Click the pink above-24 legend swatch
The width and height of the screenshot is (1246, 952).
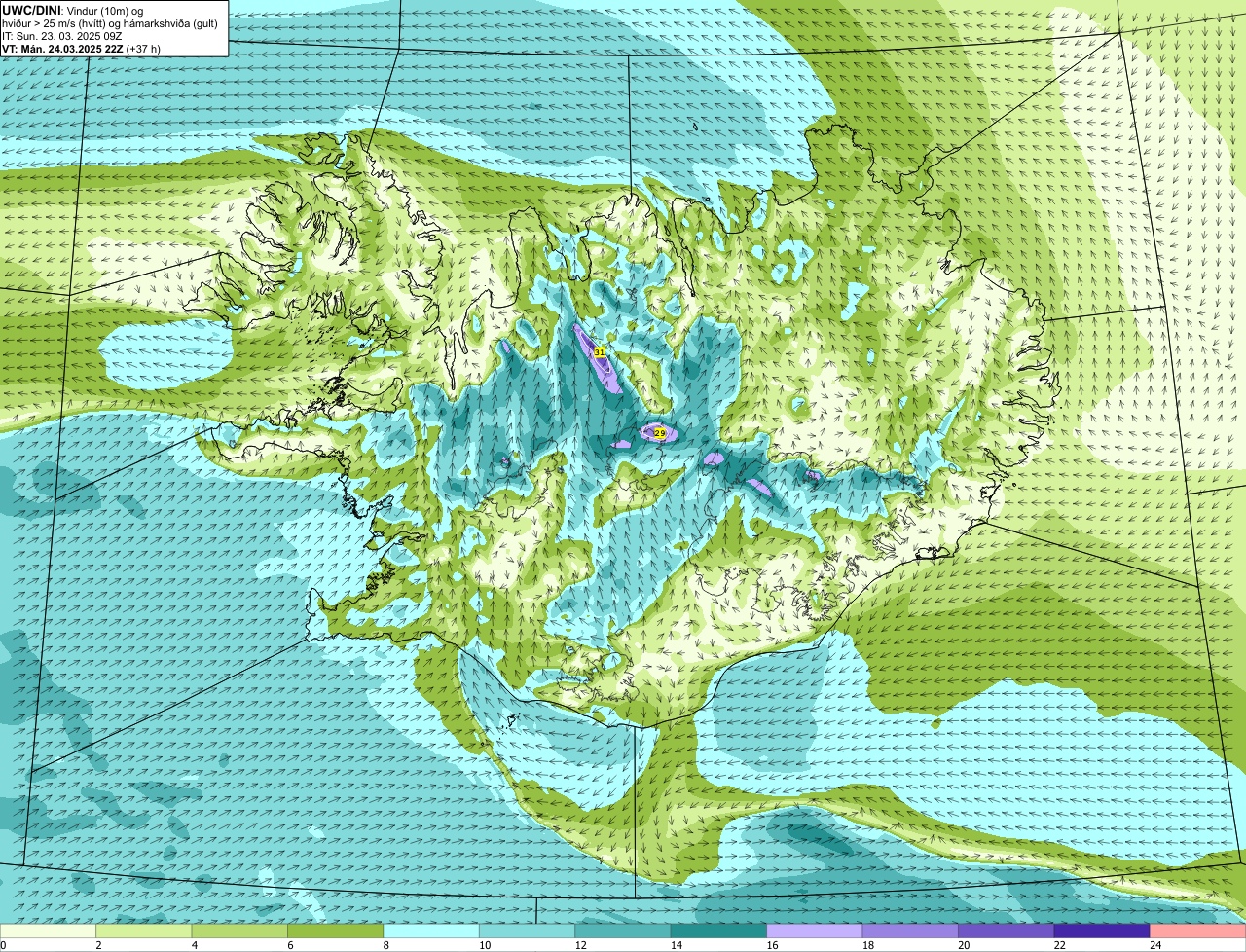[x=1198, y=931]
